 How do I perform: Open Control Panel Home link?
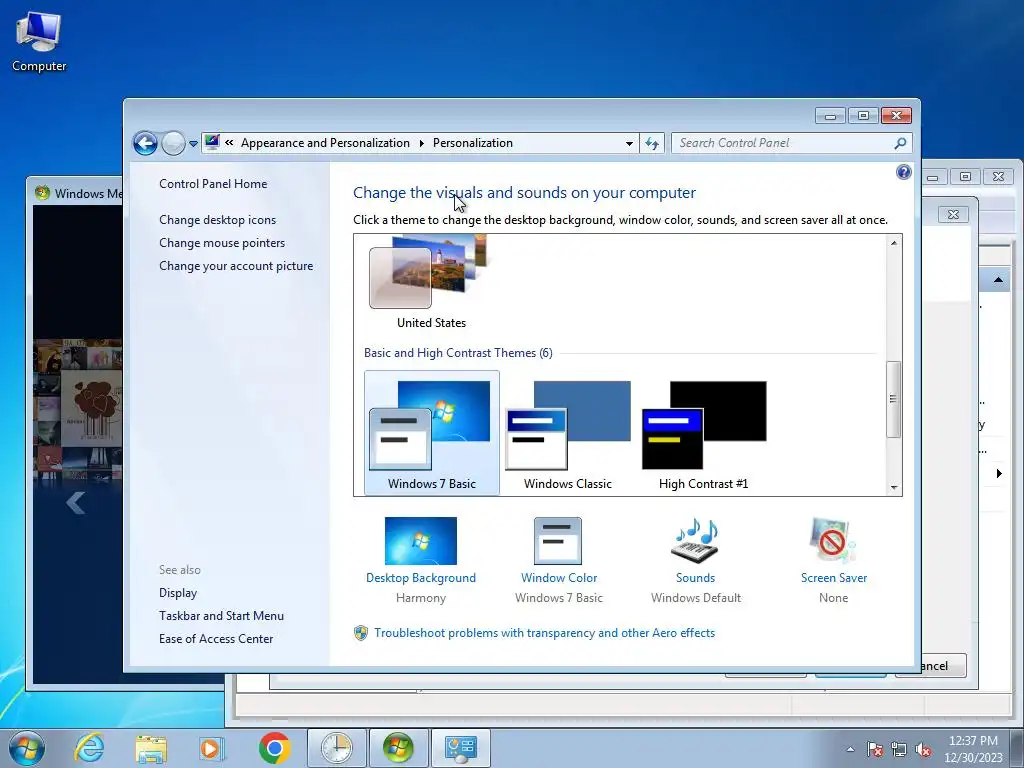click(x=213, y=184)
